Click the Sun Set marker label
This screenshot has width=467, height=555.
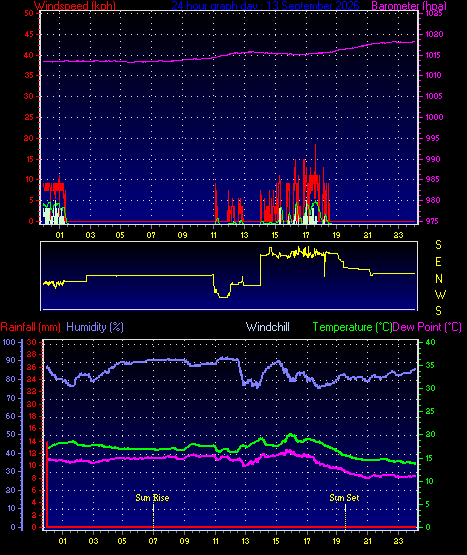(x=344, y=498)
